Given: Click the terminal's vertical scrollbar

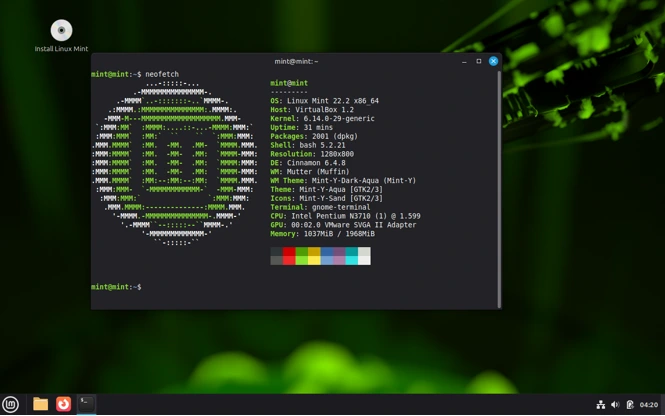Looking at the screenshot, I should [x=499, y=189].
